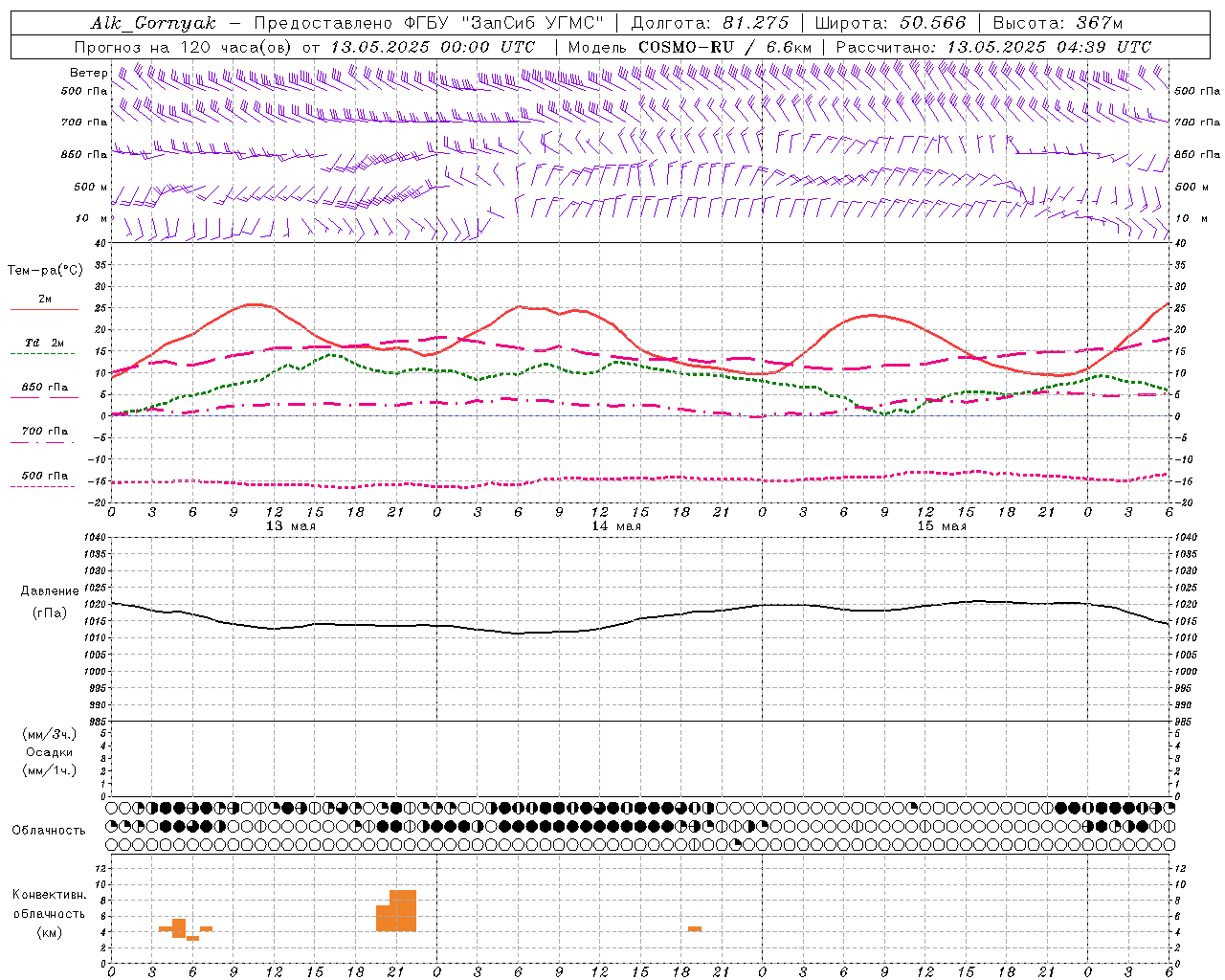Click the 500 гПа legend entry in temperature panel
Screen dimensions: 1225x980
45,476
